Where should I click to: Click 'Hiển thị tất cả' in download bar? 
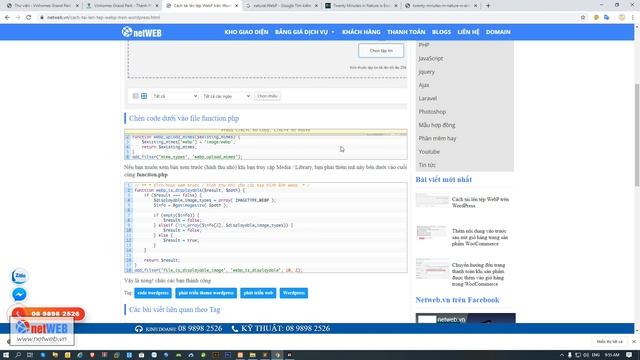point(609,341)
